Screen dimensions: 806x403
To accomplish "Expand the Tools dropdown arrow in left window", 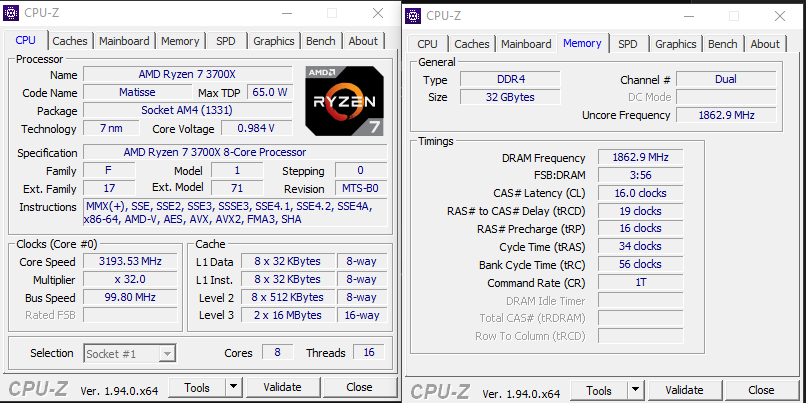I will 233,387.
